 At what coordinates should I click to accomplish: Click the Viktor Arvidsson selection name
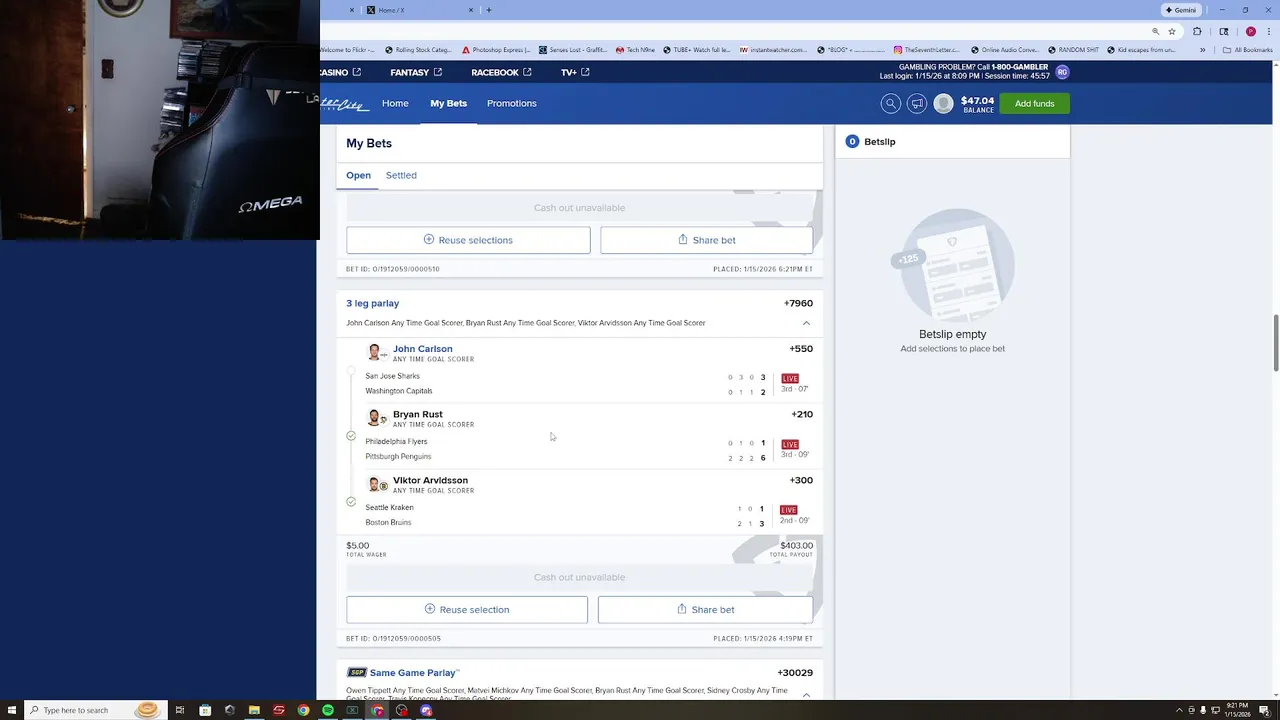point(430,480)
